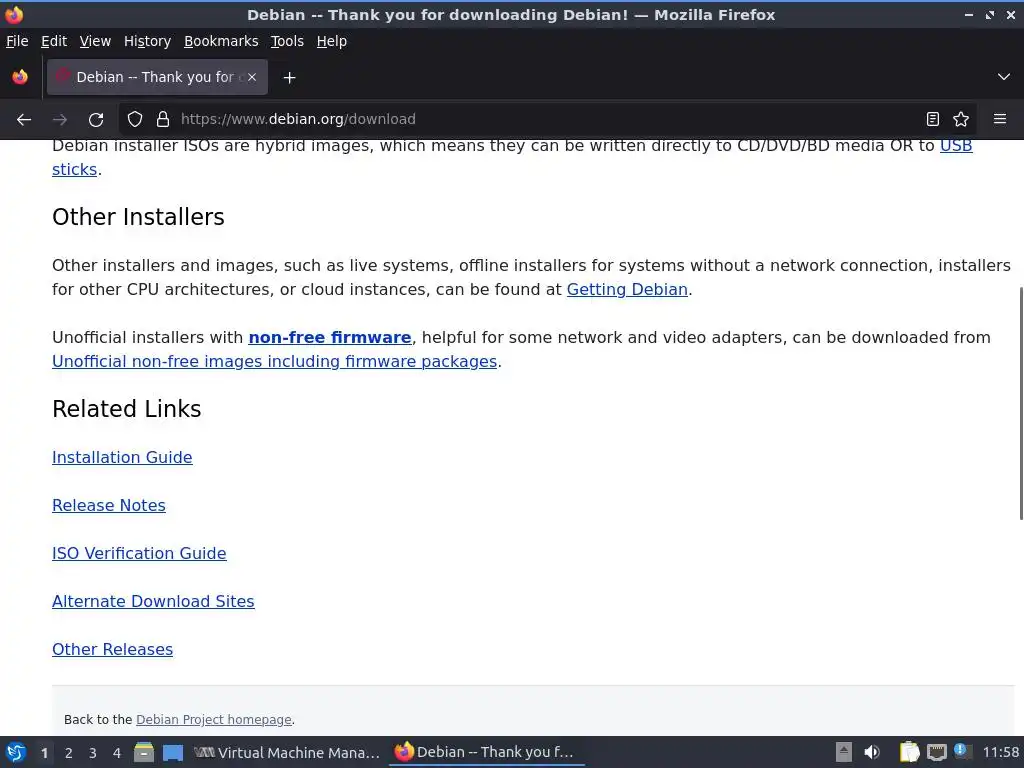Open the History menu
Image resolution: width=1024 pixels, height=768 pixels.
[x=147, y=41]
